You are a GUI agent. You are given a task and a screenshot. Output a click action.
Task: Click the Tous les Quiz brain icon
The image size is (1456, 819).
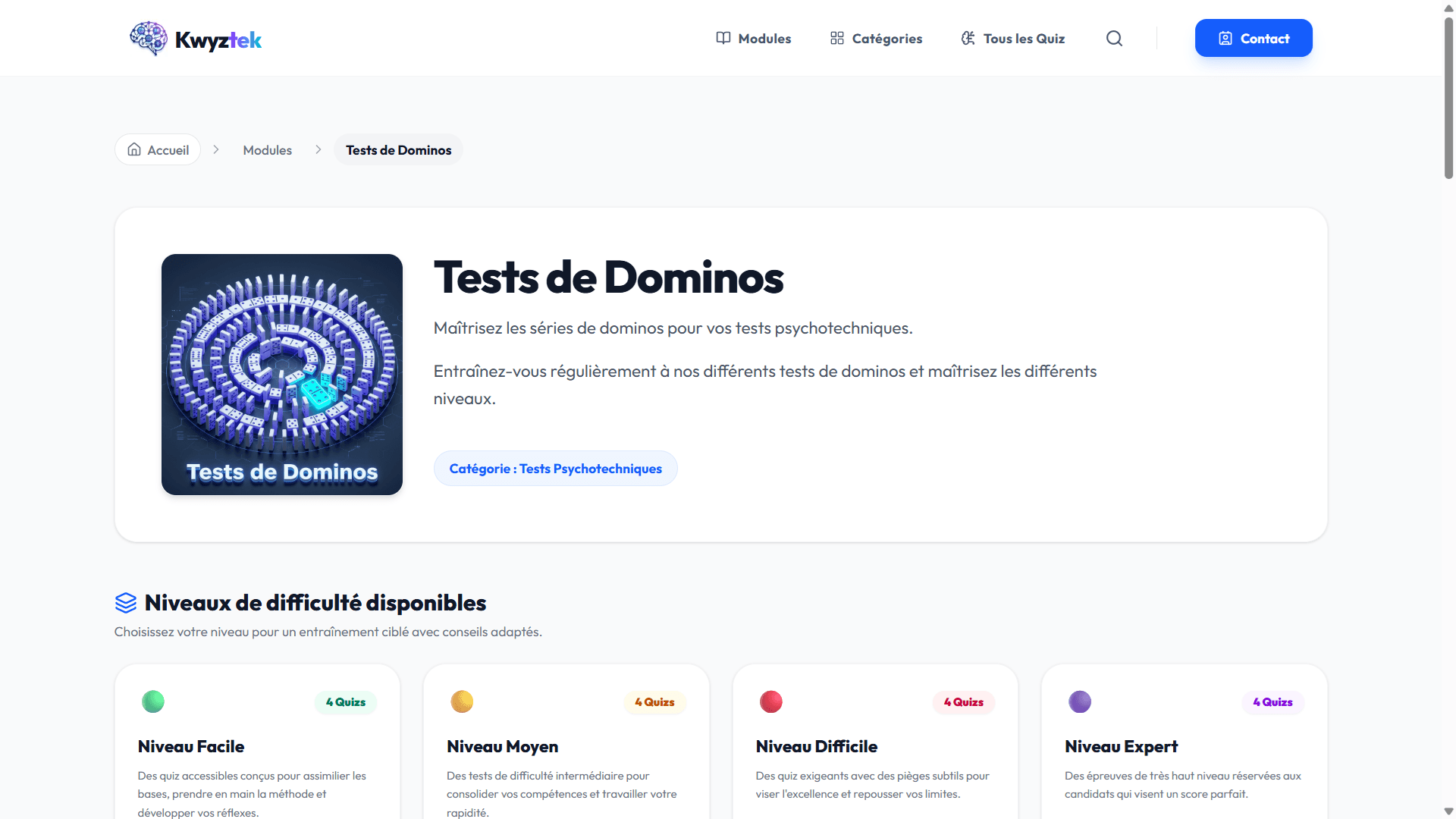(968, 39)
